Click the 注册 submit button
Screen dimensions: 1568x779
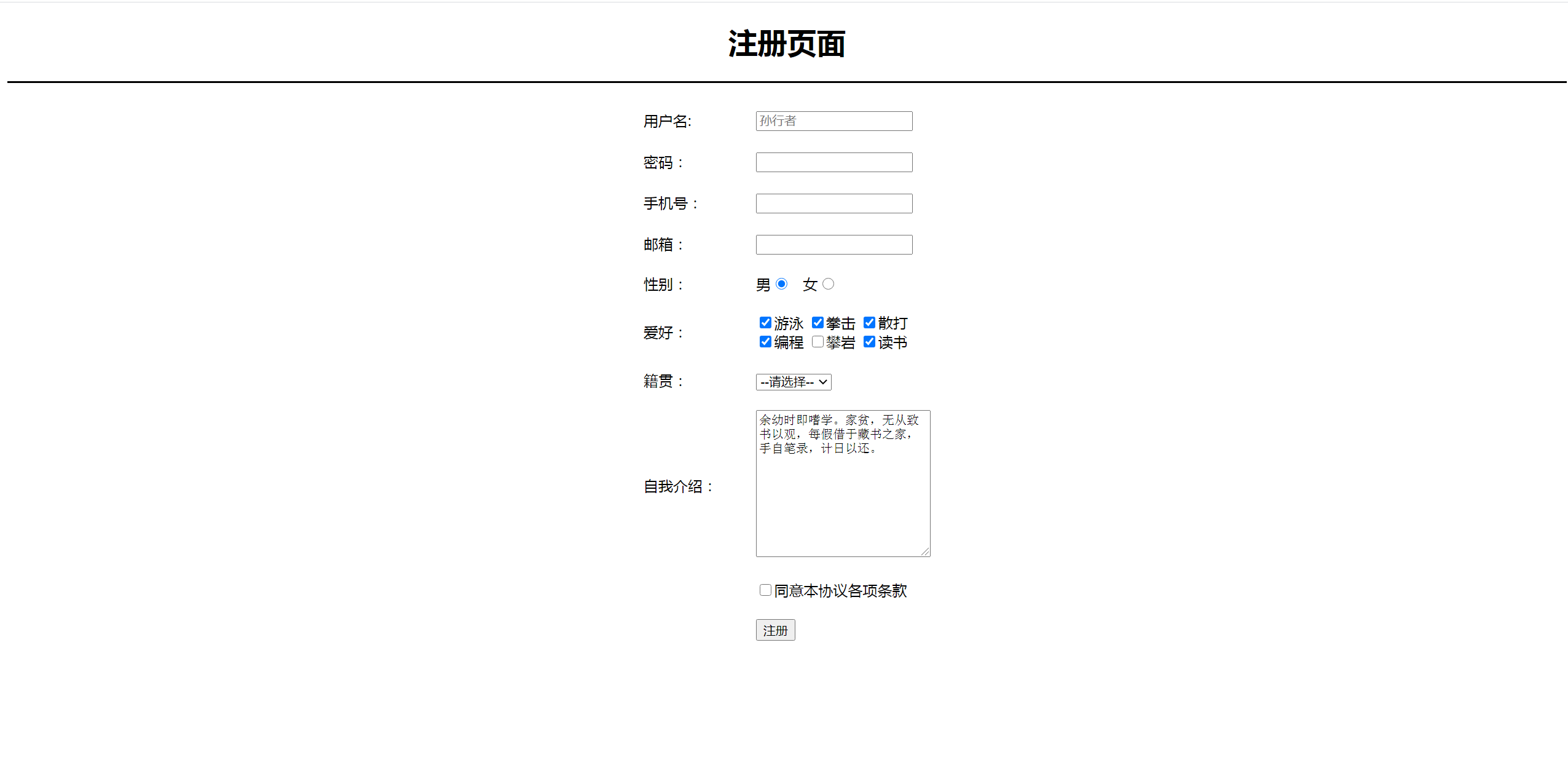775,630
